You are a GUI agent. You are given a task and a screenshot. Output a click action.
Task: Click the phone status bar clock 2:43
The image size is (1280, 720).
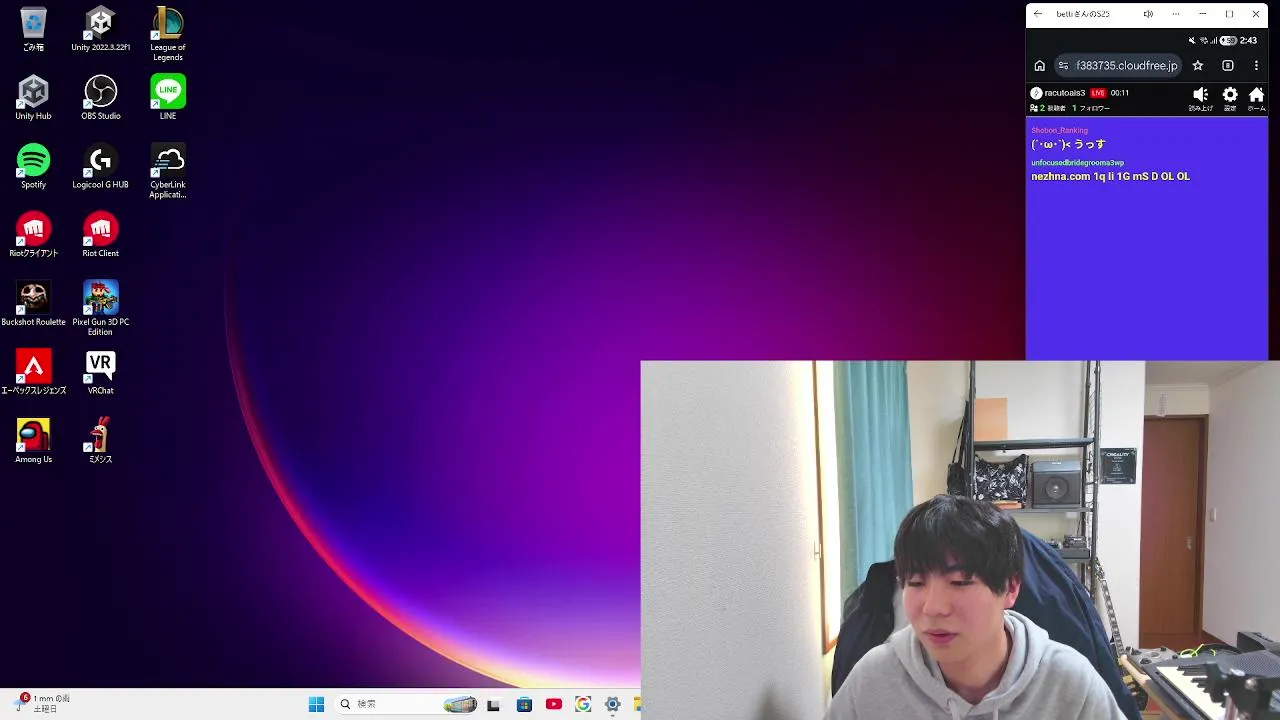pos(1248,41)
